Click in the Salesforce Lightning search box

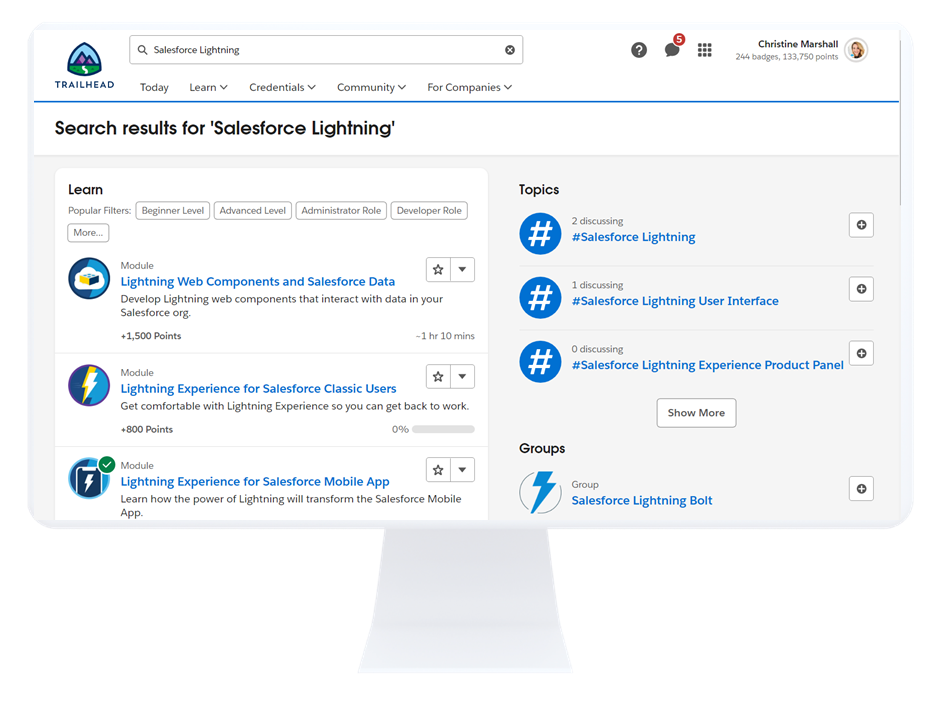point(326,50)
